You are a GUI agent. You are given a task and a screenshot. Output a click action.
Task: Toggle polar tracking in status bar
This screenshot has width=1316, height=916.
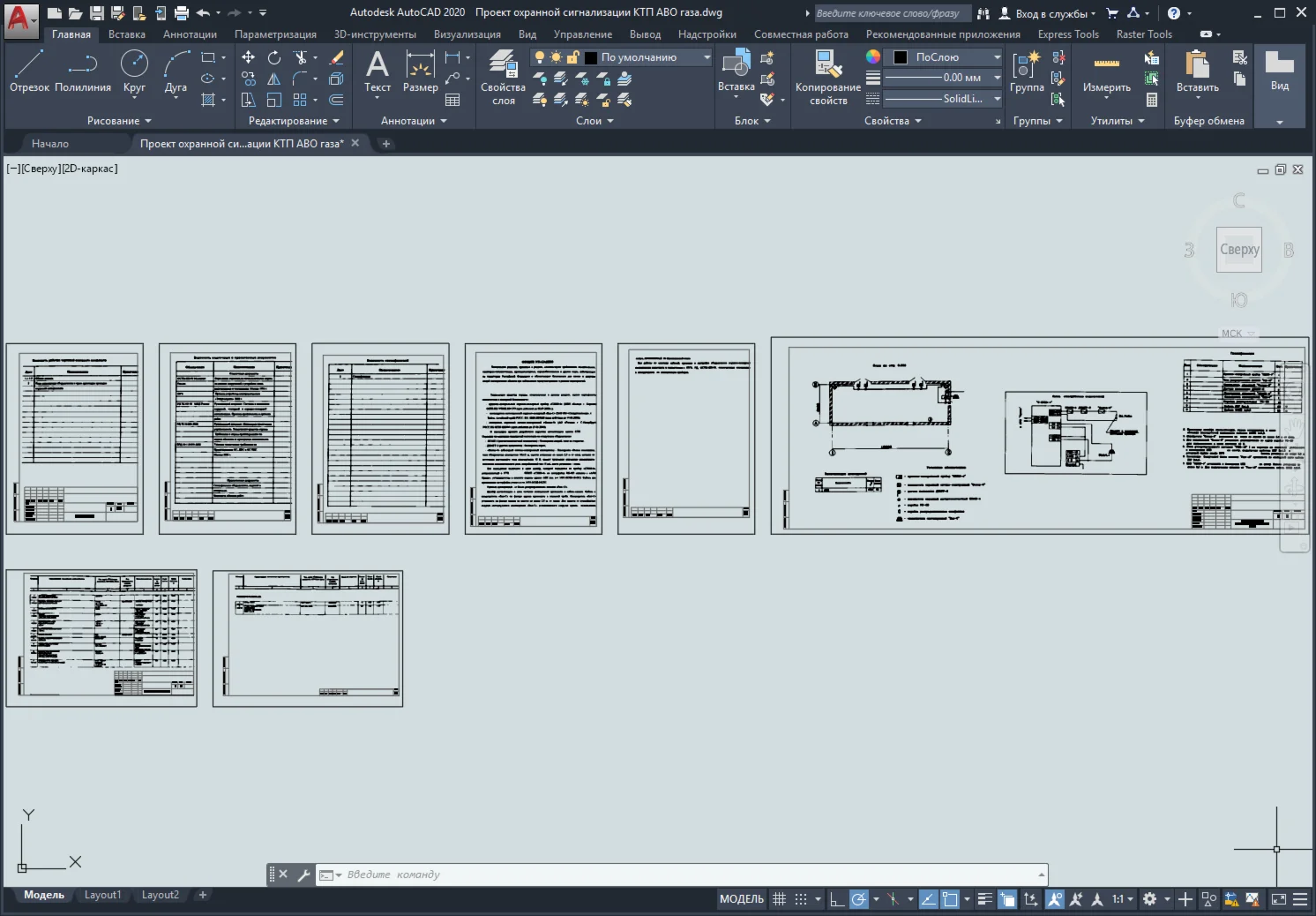pyautogui.click(x=858, y=899)
